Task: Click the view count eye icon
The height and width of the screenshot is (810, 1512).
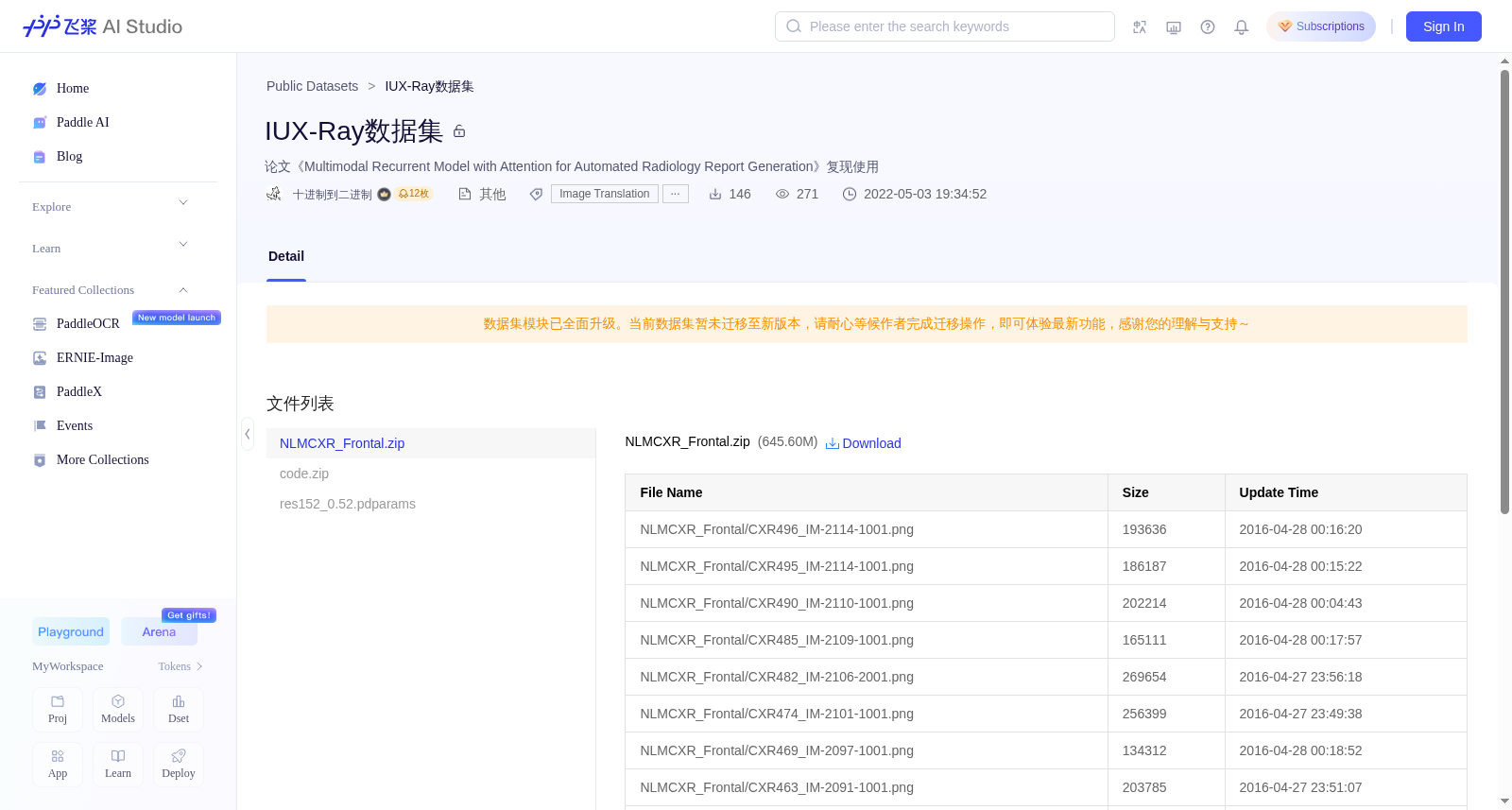Action: [782, 194]
